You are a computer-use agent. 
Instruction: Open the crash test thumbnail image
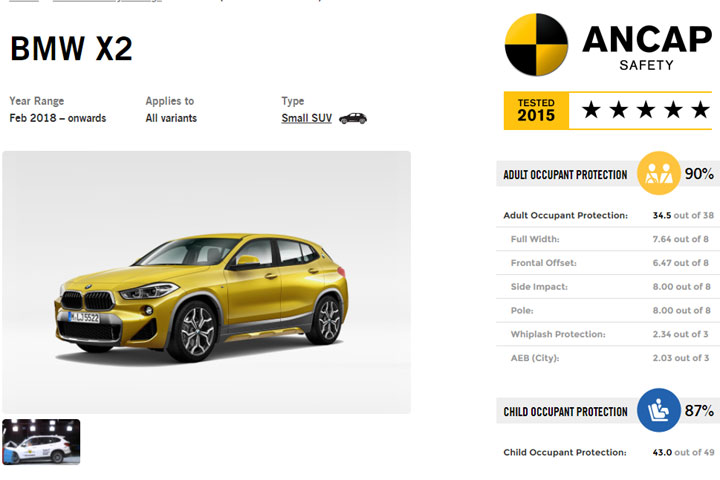coord(41,441)
